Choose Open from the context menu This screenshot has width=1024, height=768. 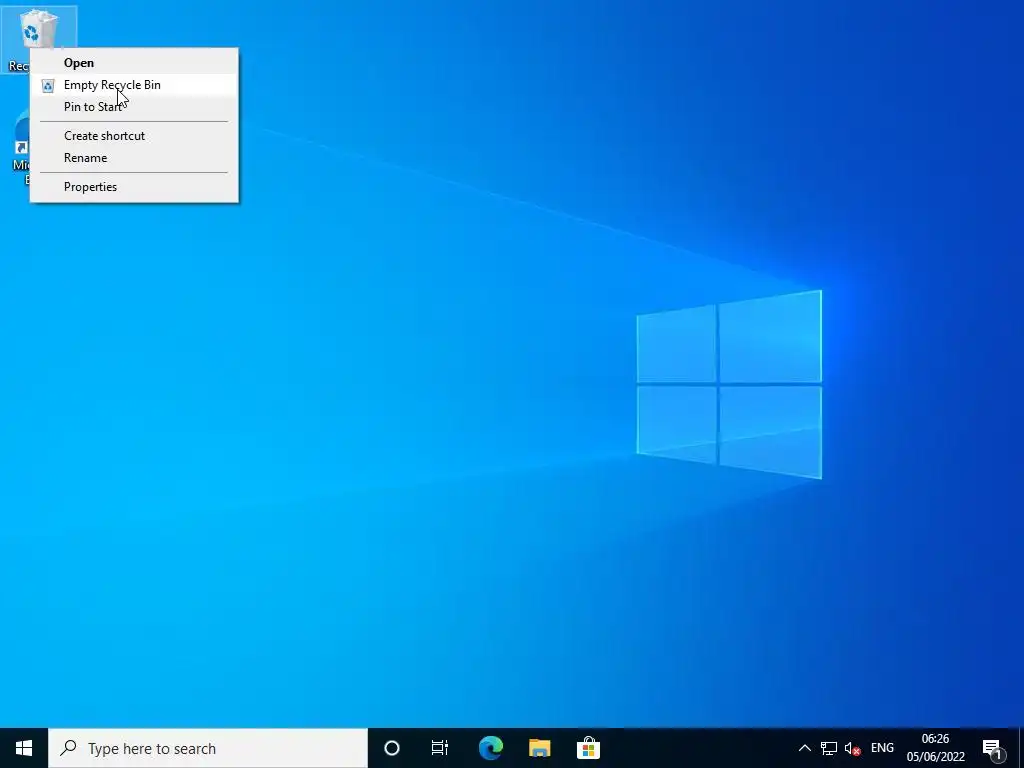pyautogui.click(x=134, y=63)
